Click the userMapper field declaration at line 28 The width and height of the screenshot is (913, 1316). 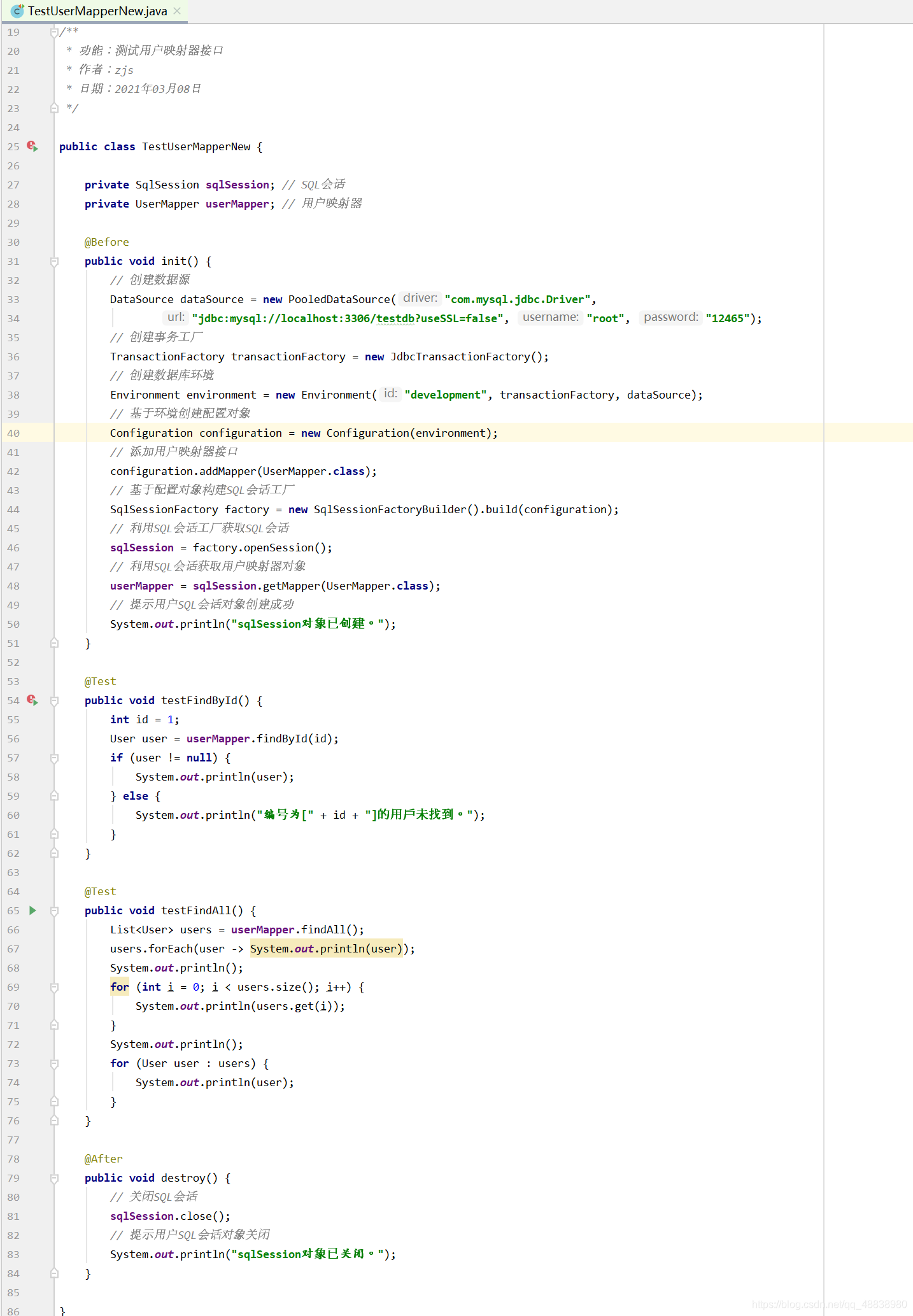[237, 204]
